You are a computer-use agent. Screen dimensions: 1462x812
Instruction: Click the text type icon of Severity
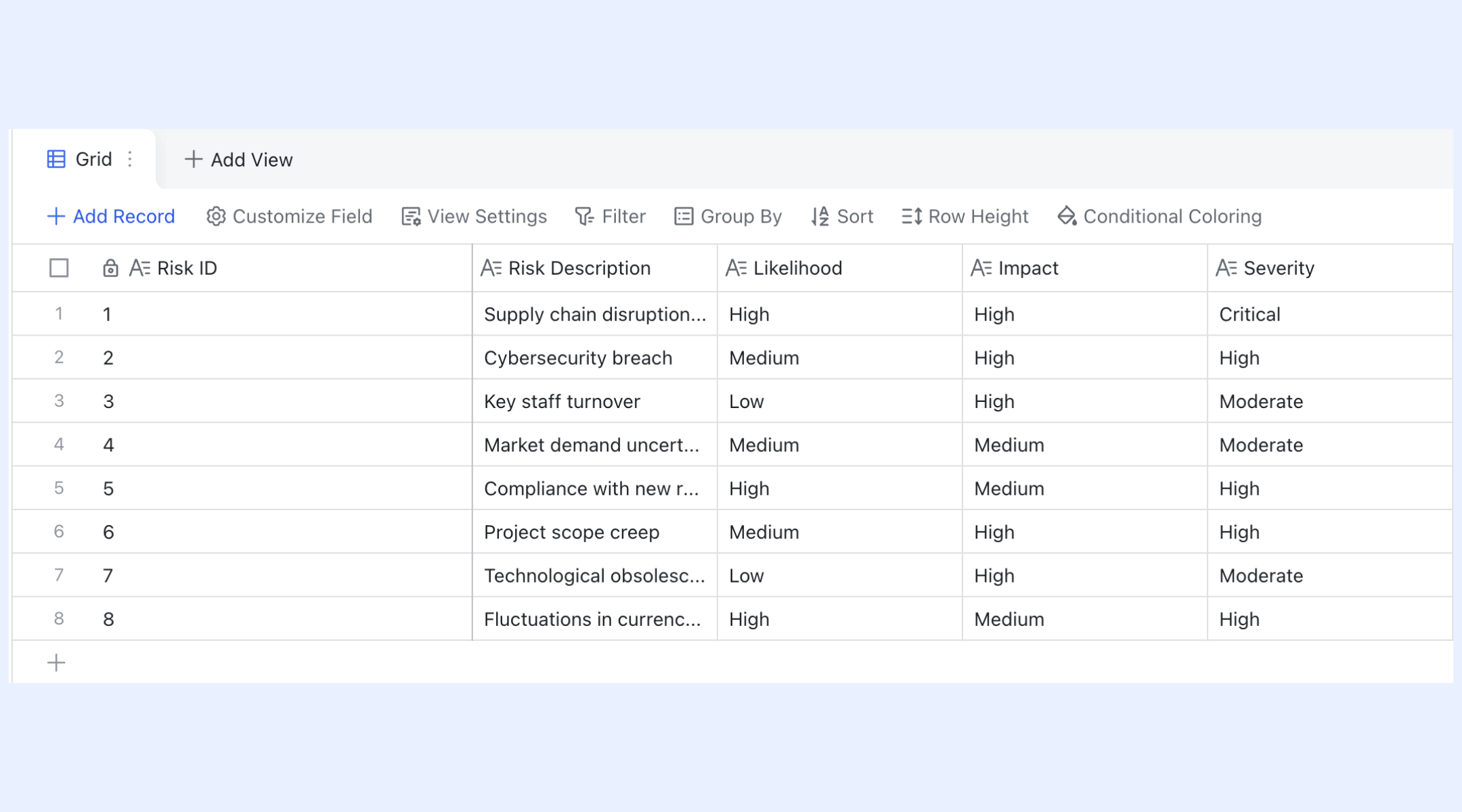tap(1226, 268)
